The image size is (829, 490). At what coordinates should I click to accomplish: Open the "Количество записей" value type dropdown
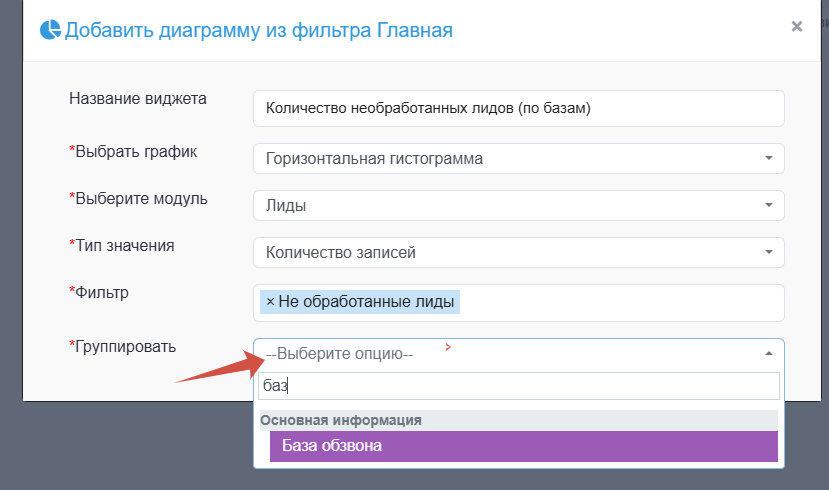518,253
